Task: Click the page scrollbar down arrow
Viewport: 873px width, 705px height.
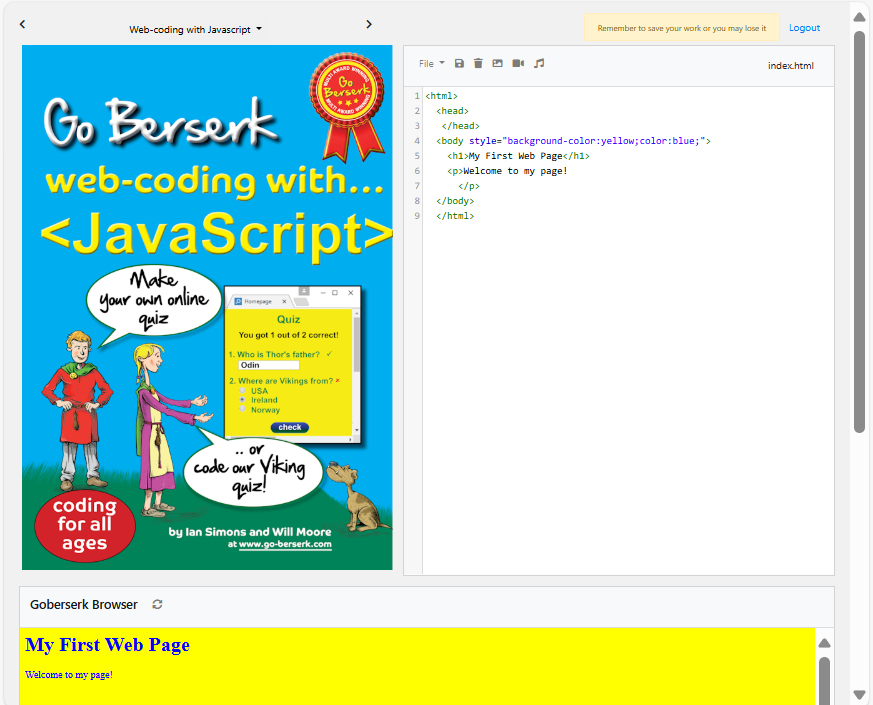Action: pyautogui.click(x=859, y=694)
